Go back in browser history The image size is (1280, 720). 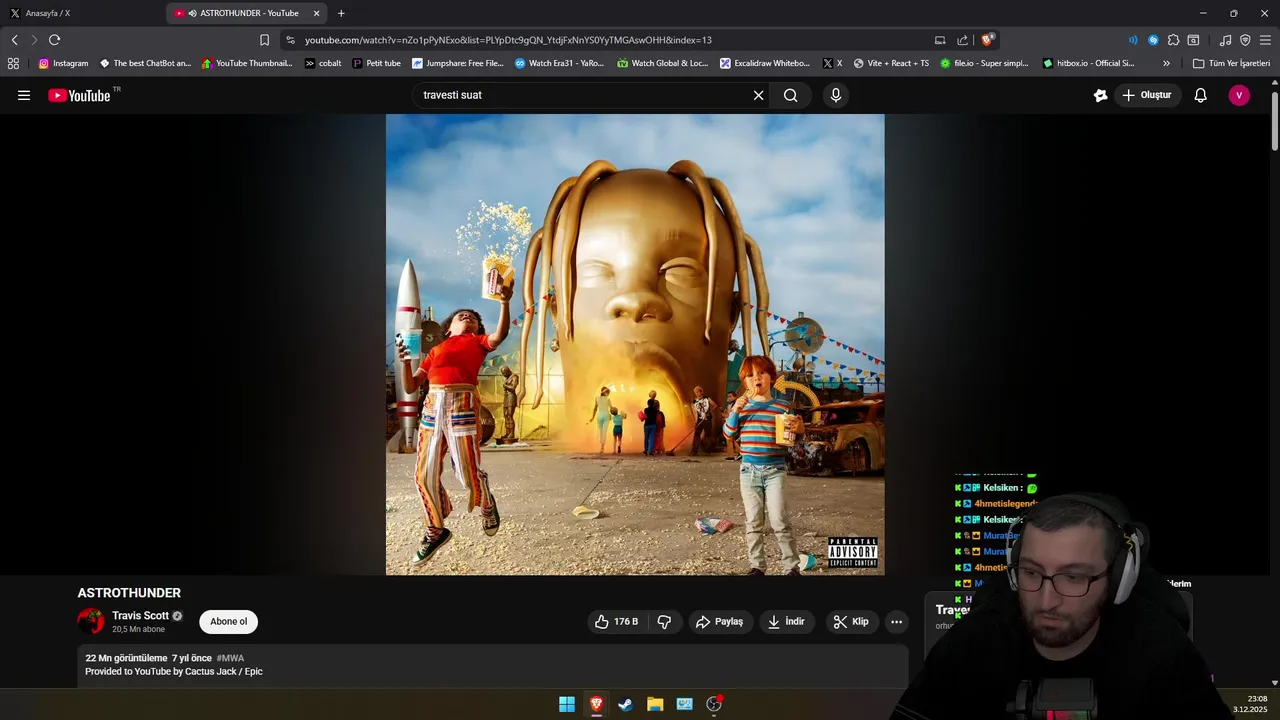pyautogui.click(x=14, y=40)
